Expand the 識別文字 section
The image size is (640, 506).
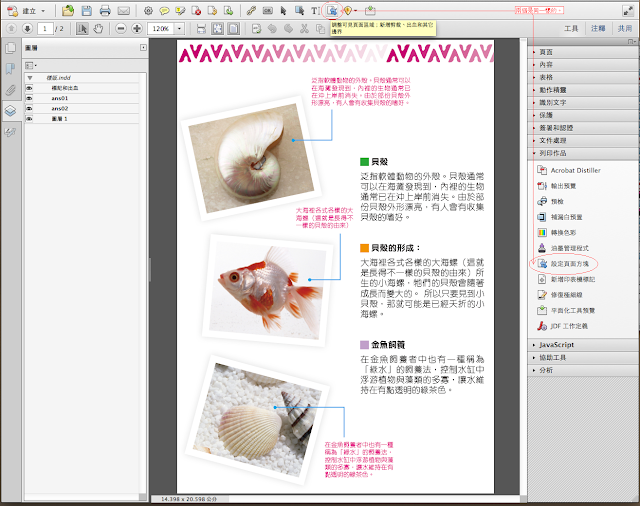pyautogui.click(x=584, y=102)
